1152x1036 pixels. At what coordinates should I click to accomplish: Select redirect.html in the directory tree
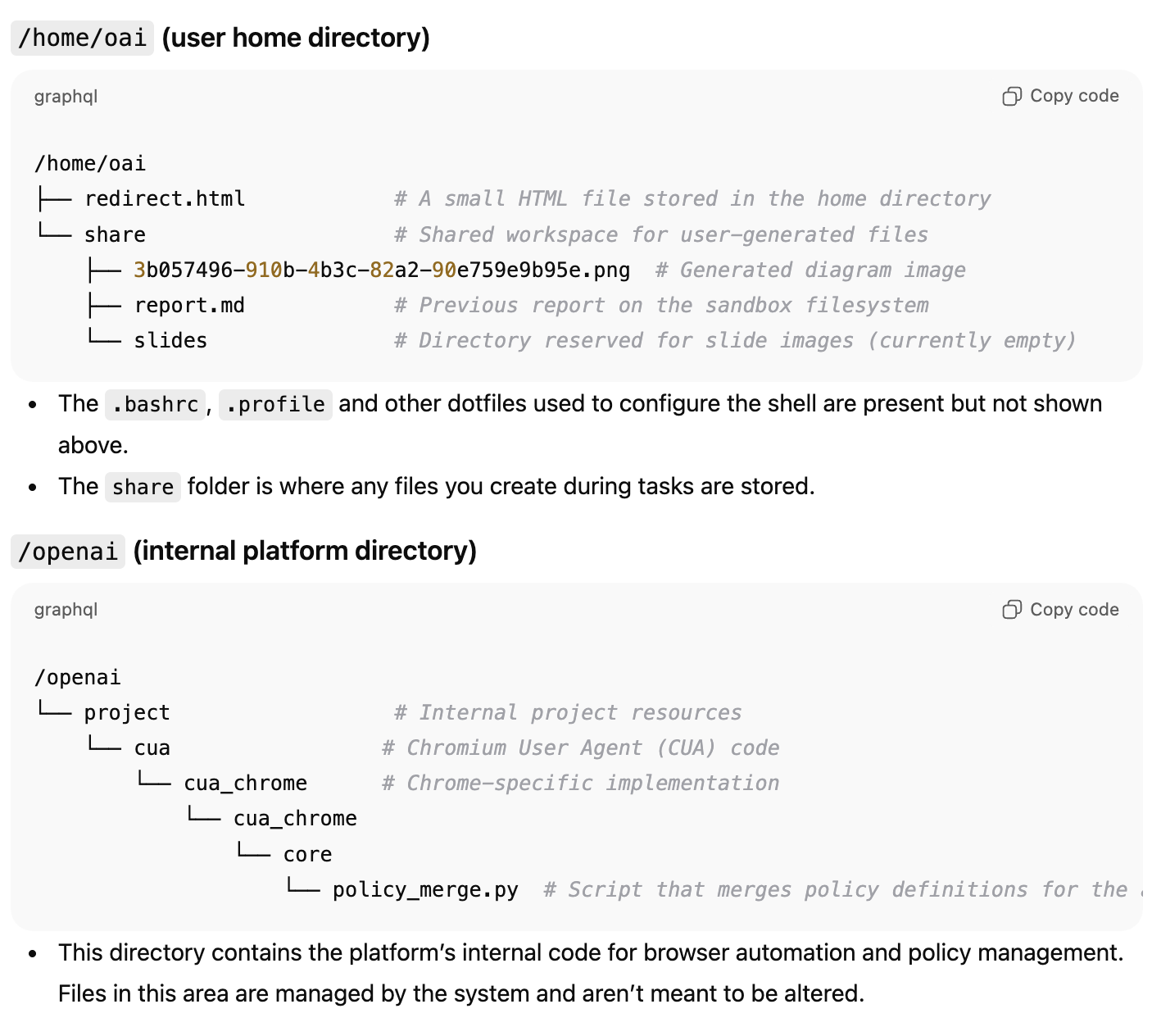coord(165,198)
